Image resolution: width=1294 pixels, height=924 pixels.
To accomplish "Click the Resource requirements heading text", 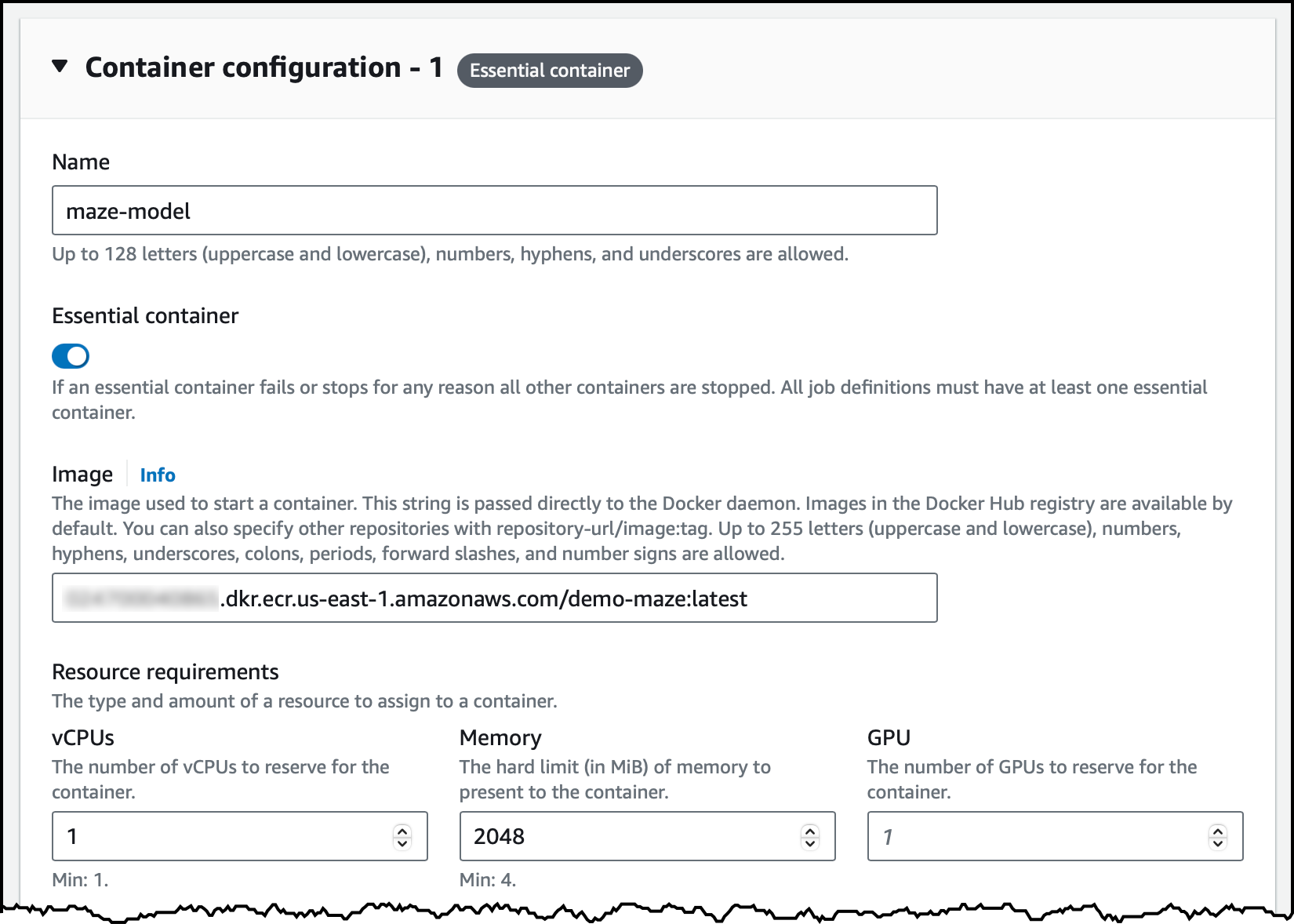I will (x=165, y=671).
